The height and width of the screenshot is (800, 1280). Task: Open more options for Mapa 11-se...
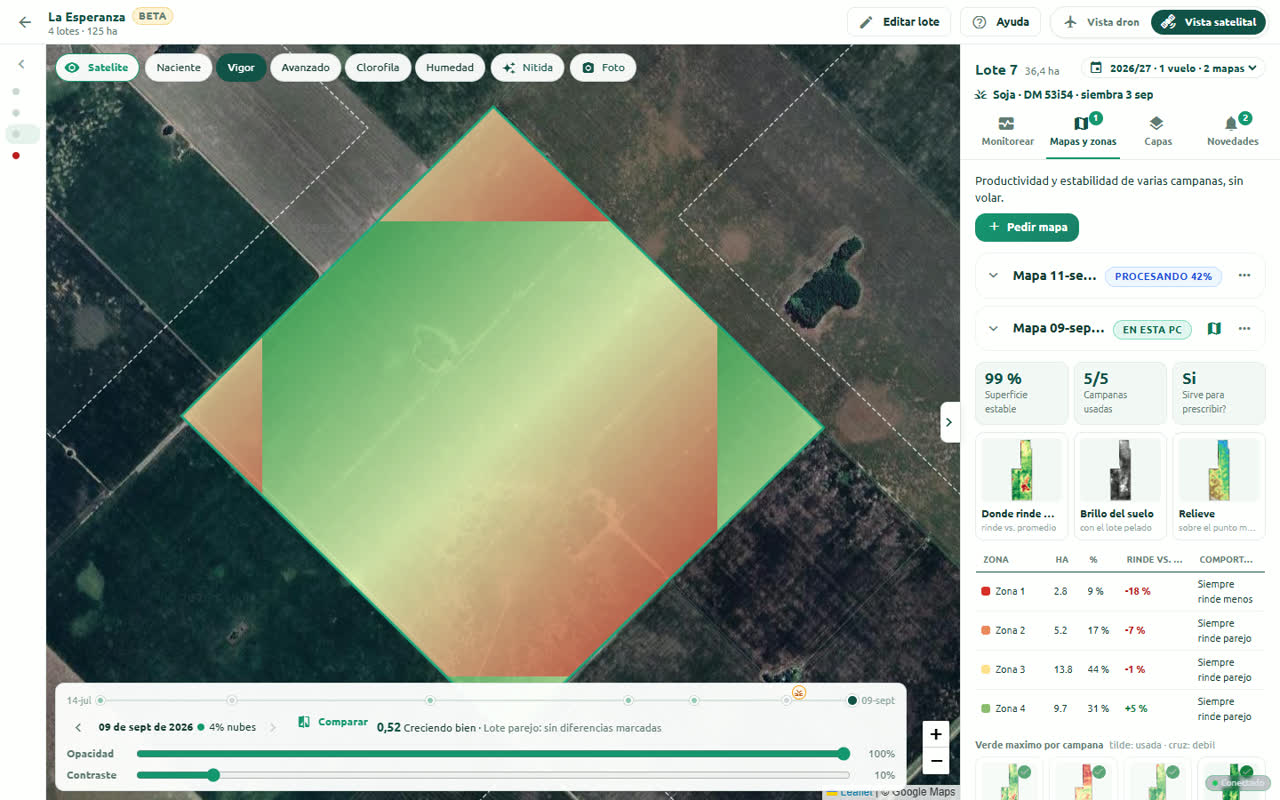[x=1244, y=276]
